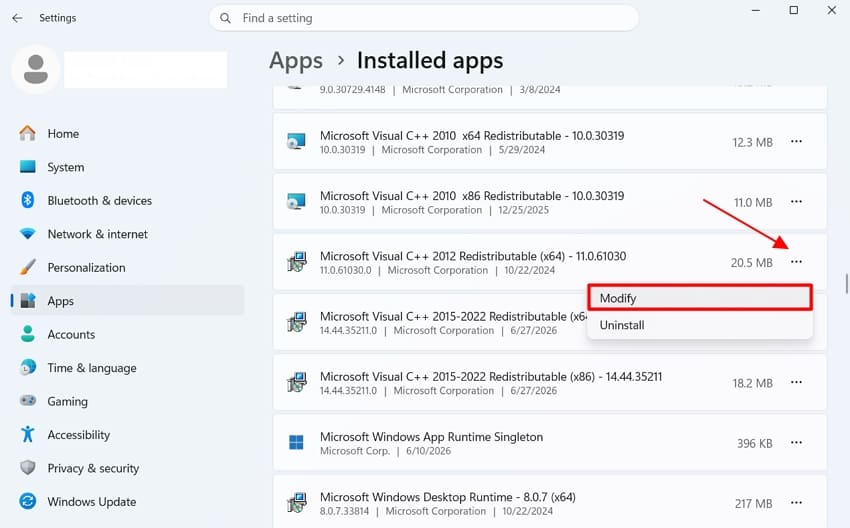This screenshot has width=850, height=528.
Task: Click the Gaming controller icon
Action: pos(28,401)
